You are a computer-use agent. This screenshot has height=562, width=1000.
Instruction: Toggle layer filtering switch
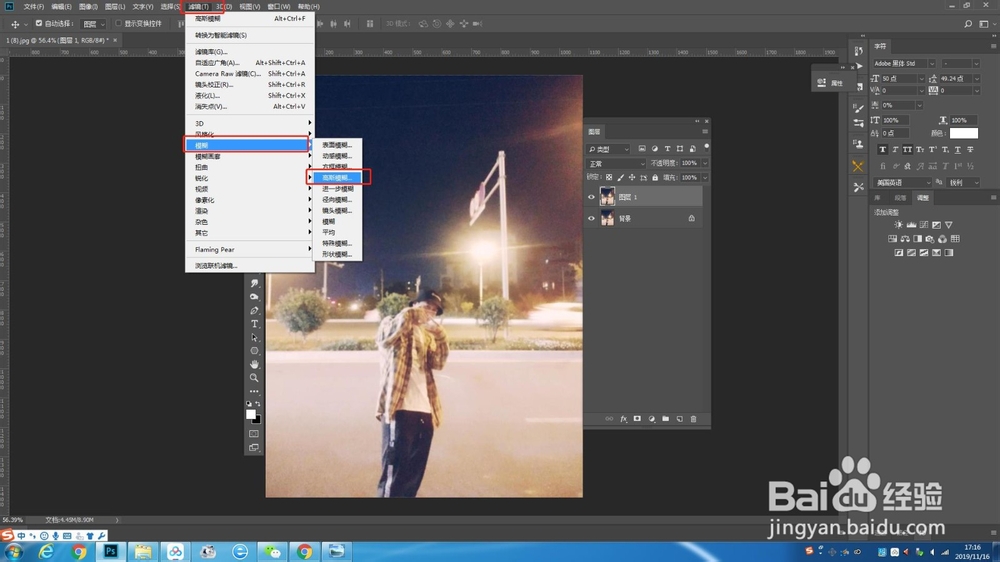point(706,147)
